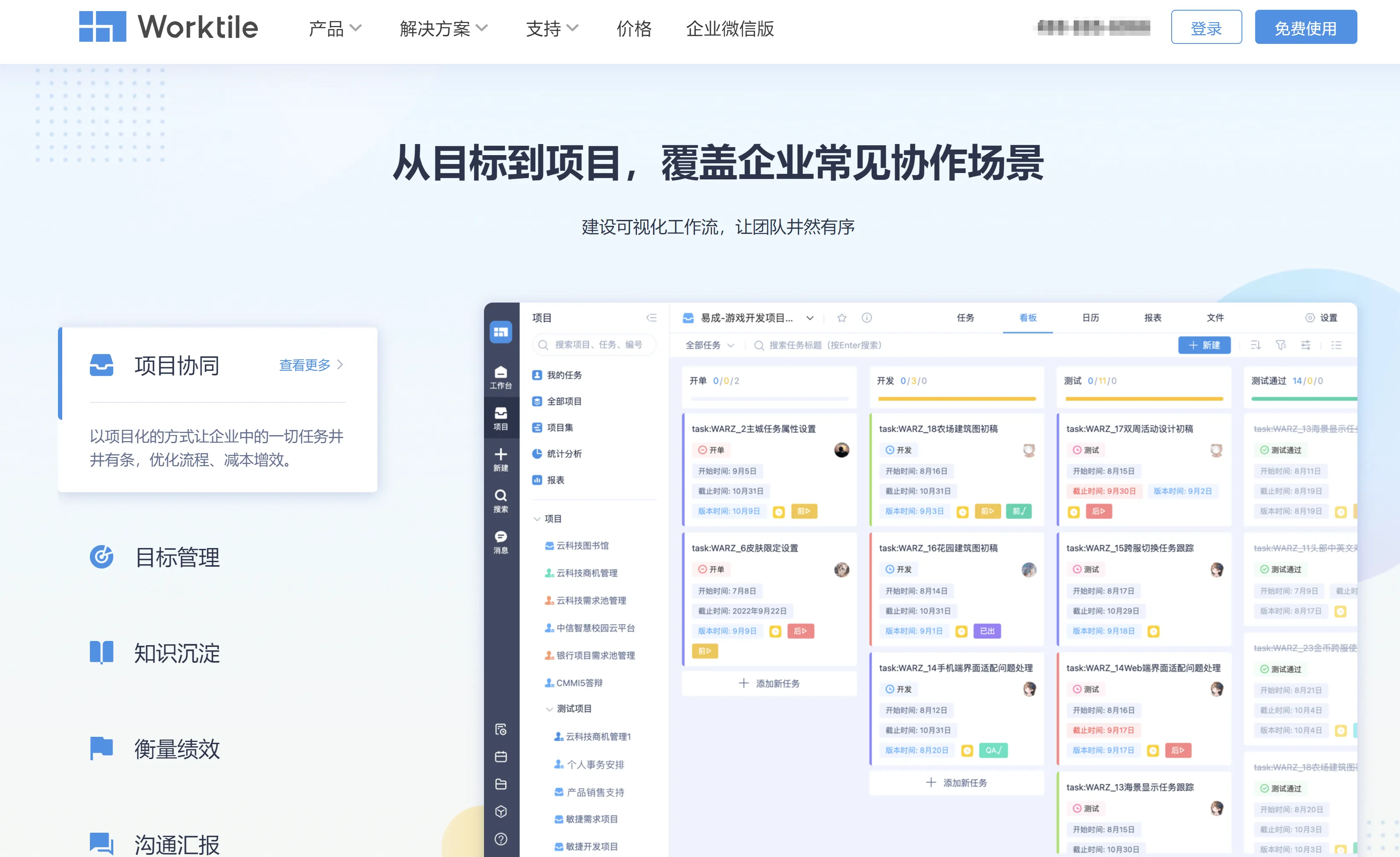The image size is (1400, 857).
Task: Click the Worktile logo icon
Action: click(102, 27)
